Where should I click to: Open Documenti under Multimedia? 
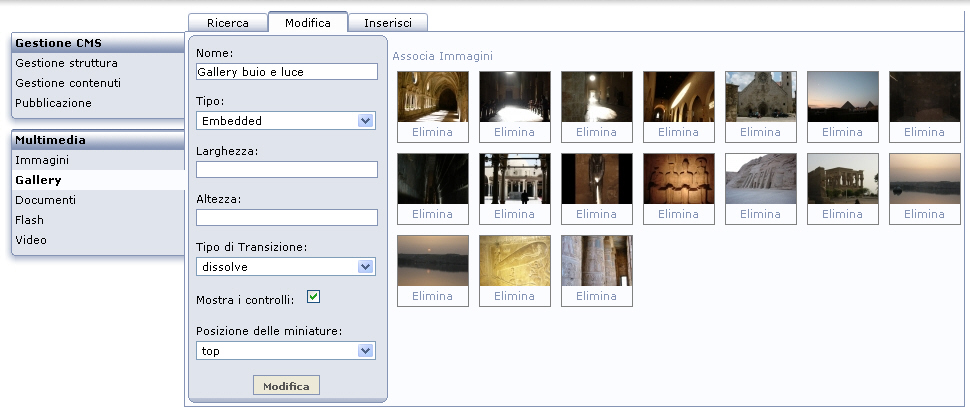click(45, 200)
